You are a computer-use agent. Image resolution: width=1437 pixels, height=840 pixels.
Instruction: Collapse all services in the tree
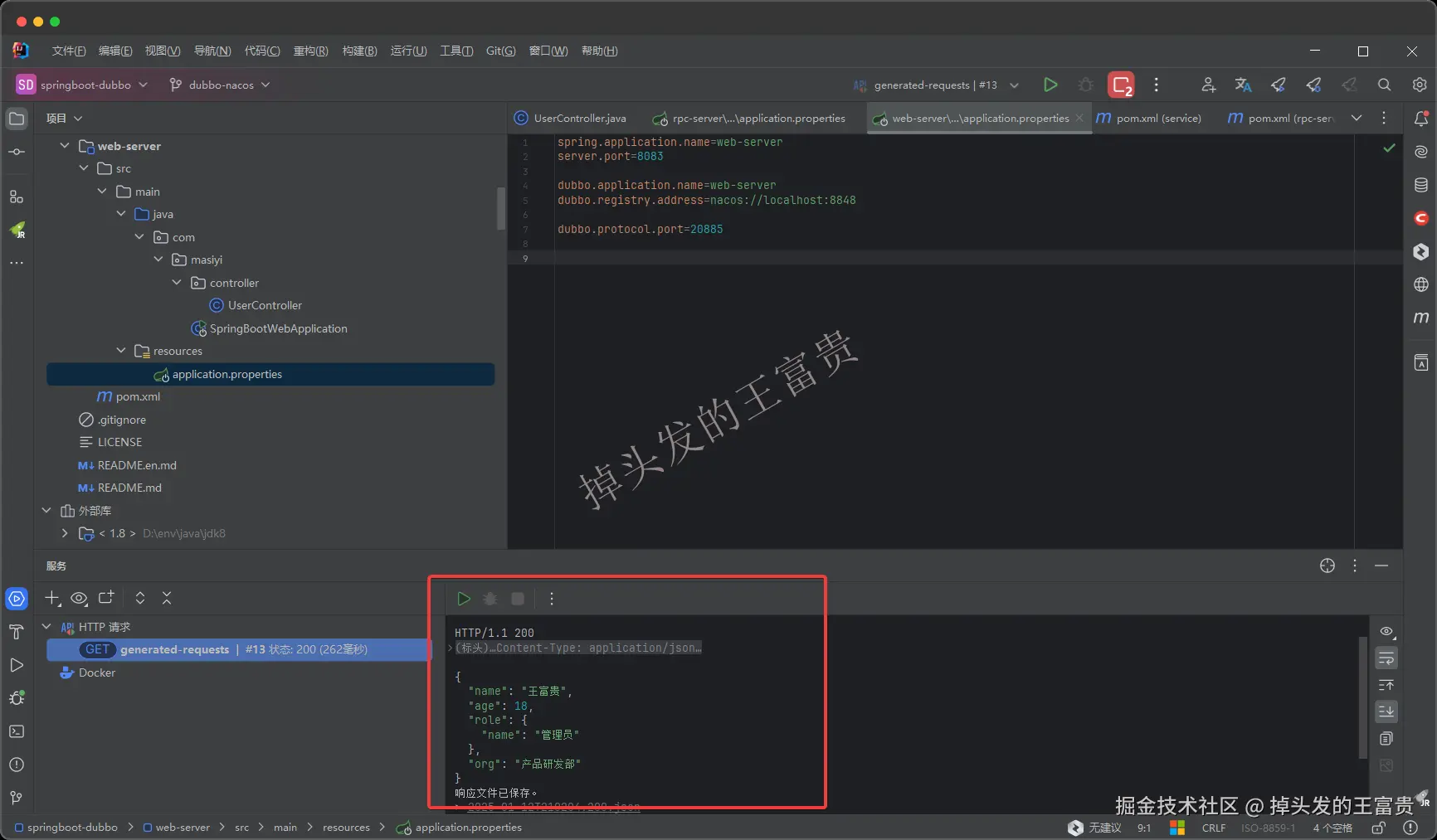tap(167, 598)
